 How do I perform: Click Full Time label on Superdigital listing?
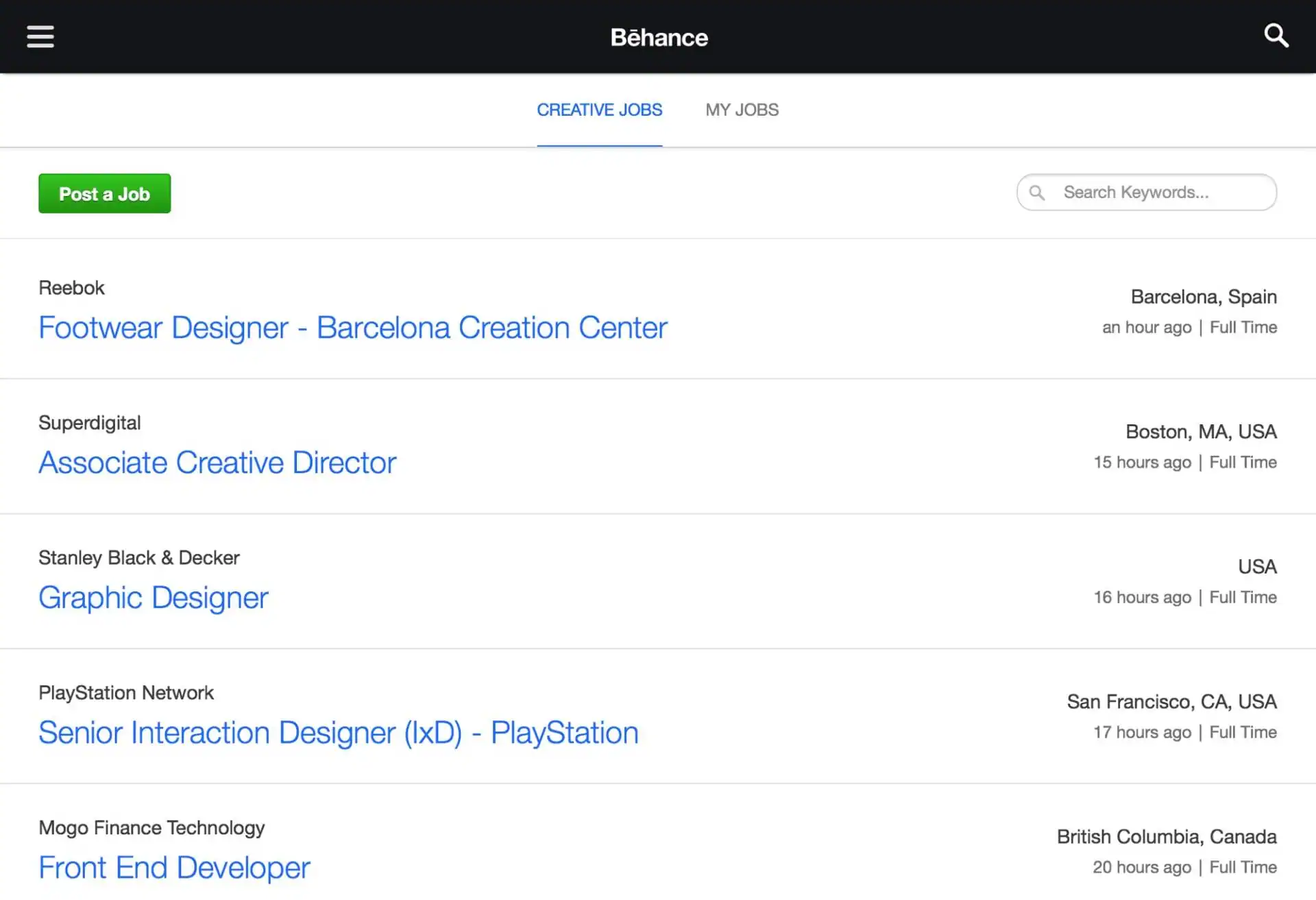(1243, 463)
